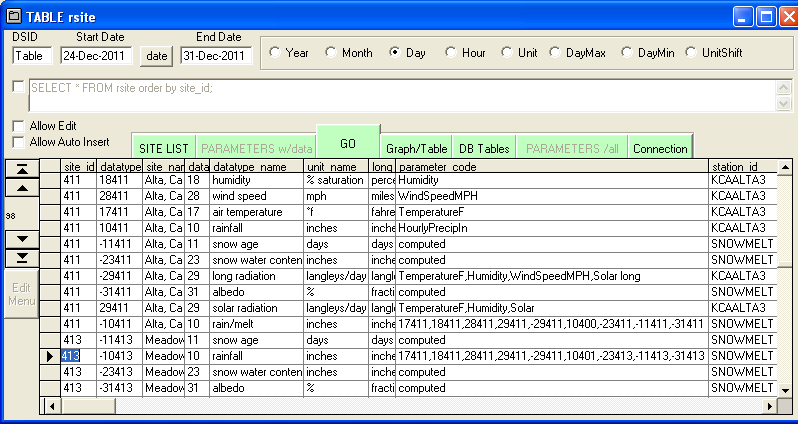
Task: Toggle the SQL query checkbox
Action: (x=19, y=87)
